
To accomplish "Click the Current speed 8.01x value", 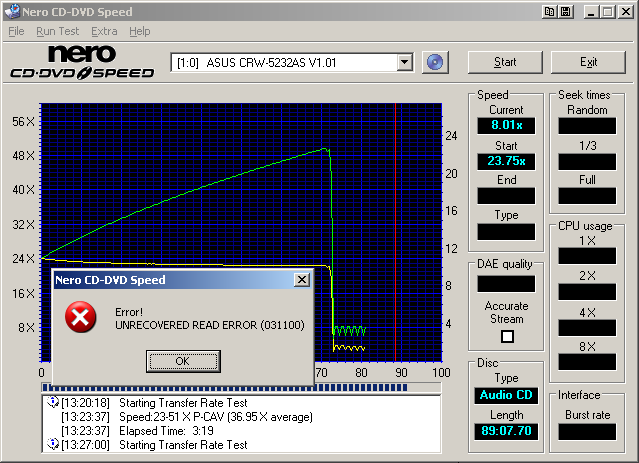I will pos(506,126).
